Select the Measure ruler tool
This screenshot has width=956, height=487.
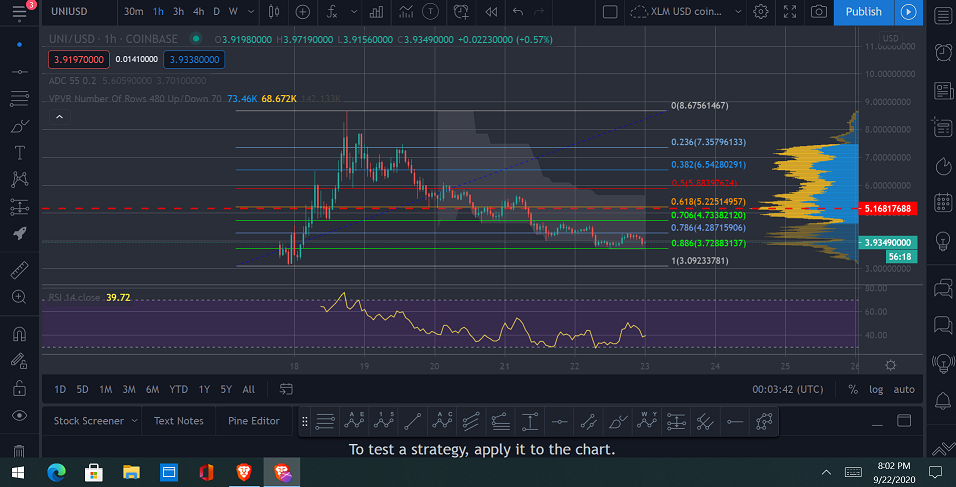click(20, 270)
